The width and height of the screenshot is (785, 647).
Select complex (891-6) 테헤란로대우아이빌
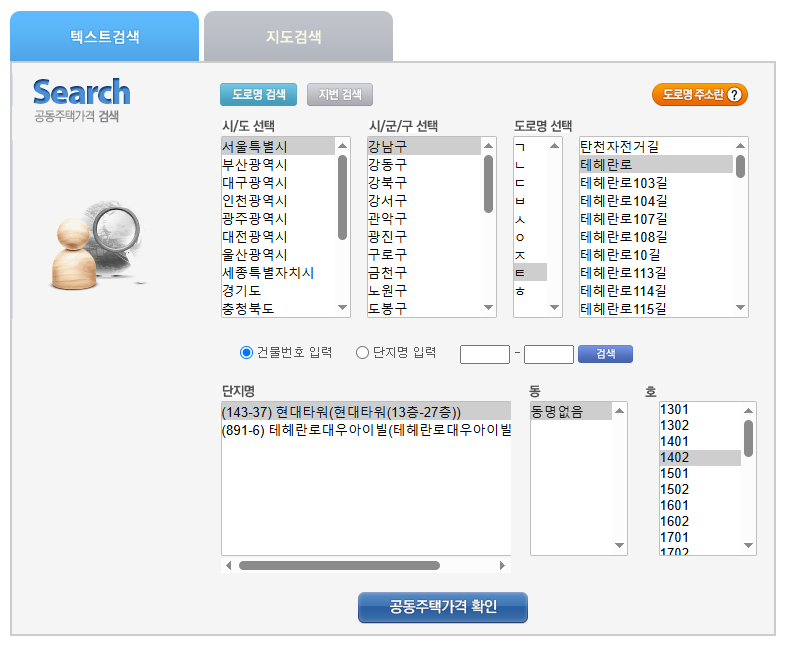(x=366, y=430)
